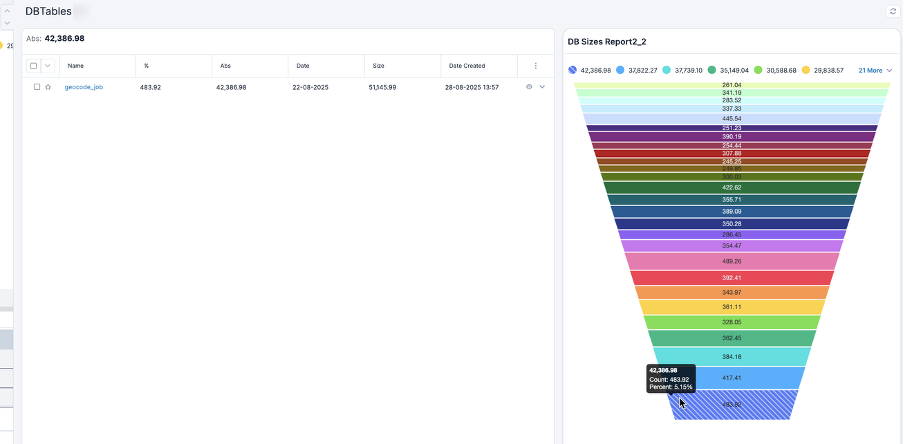Open the geocode_job link
The width and height of the screenshot is (904, 444).
(x=84, y=87)
